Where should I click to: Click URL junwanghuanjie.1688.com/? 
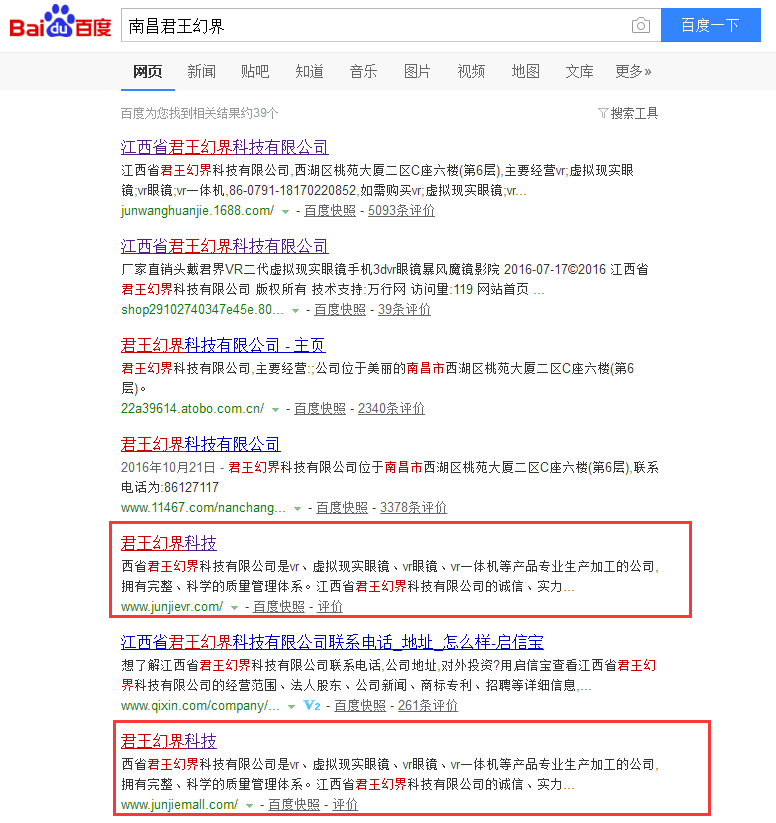pyautogui.click(x=197, y=210)
